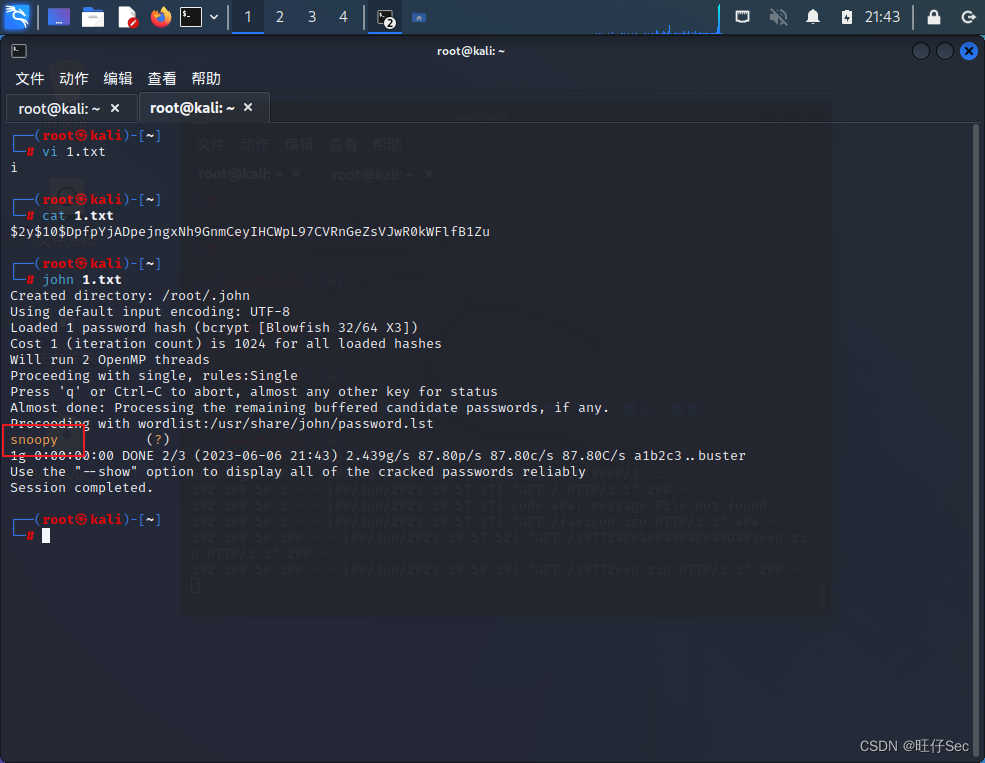Screen dimensions: 985x763
Task: Open the logout session icon
Action: tap(968, 17)
